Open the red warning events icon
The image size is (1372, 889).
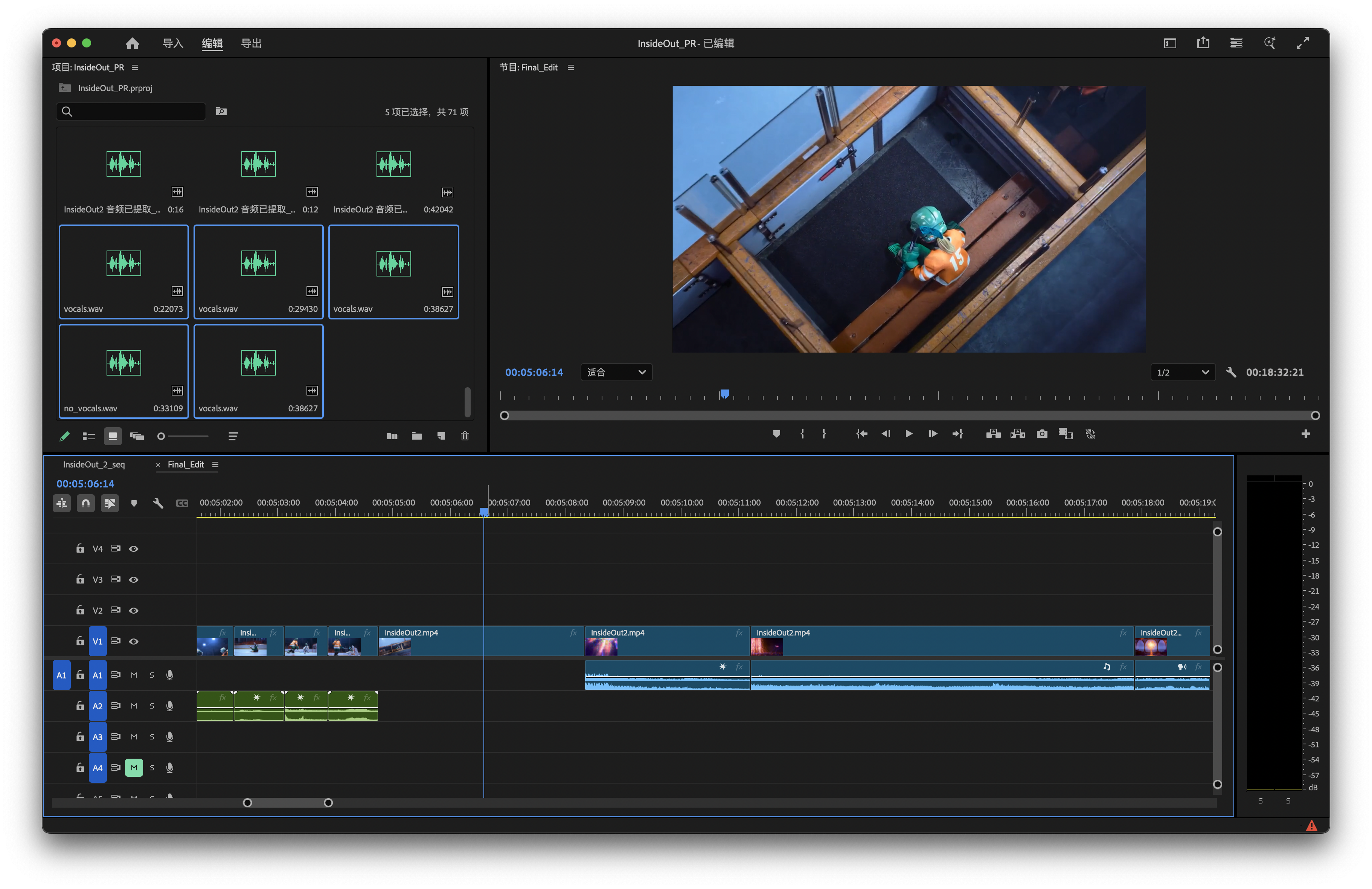pyautogui.click(x=1311, y=826)
